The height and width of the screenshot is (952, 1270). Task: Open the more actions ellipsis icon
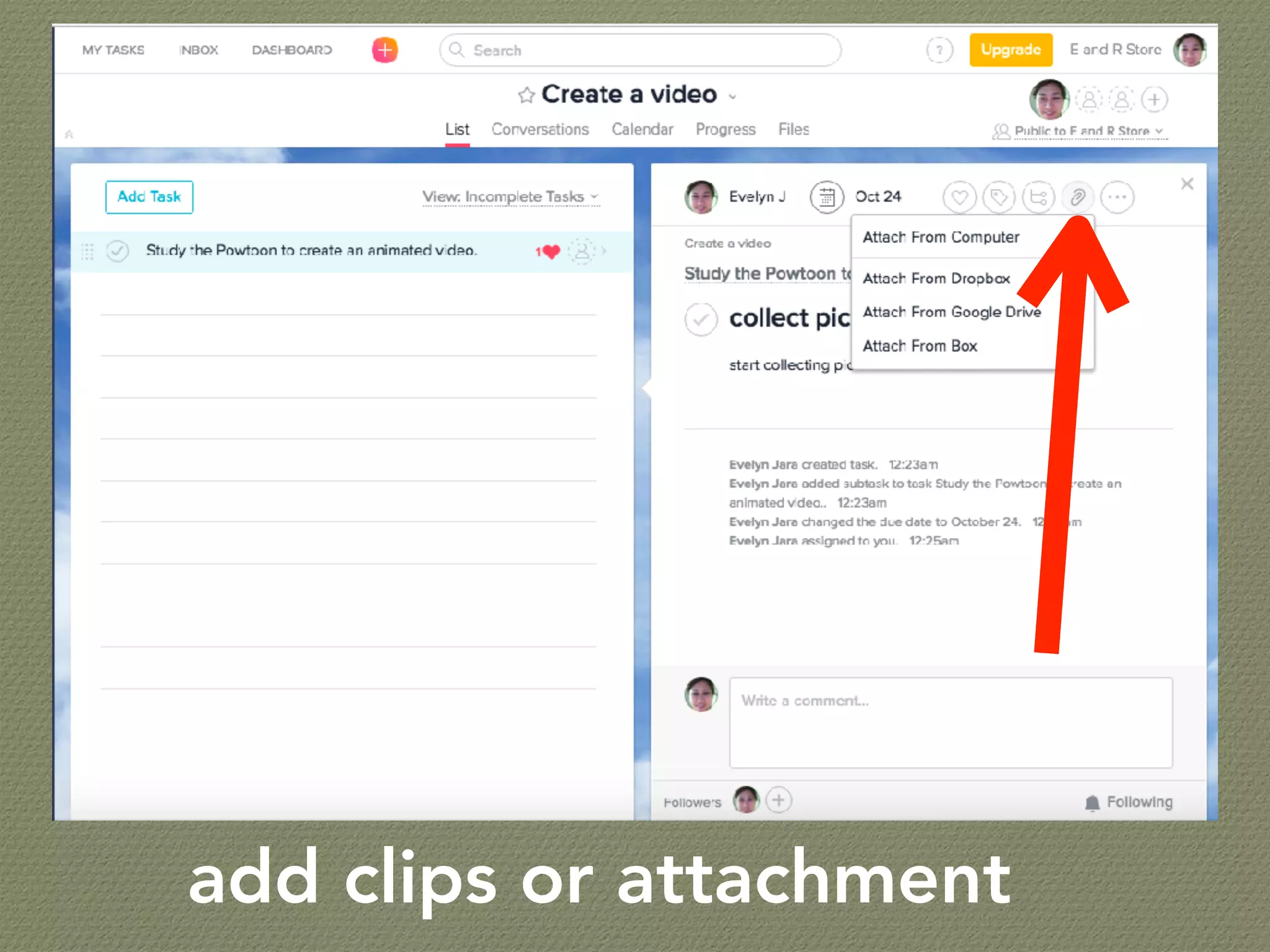coord(1117,198)
